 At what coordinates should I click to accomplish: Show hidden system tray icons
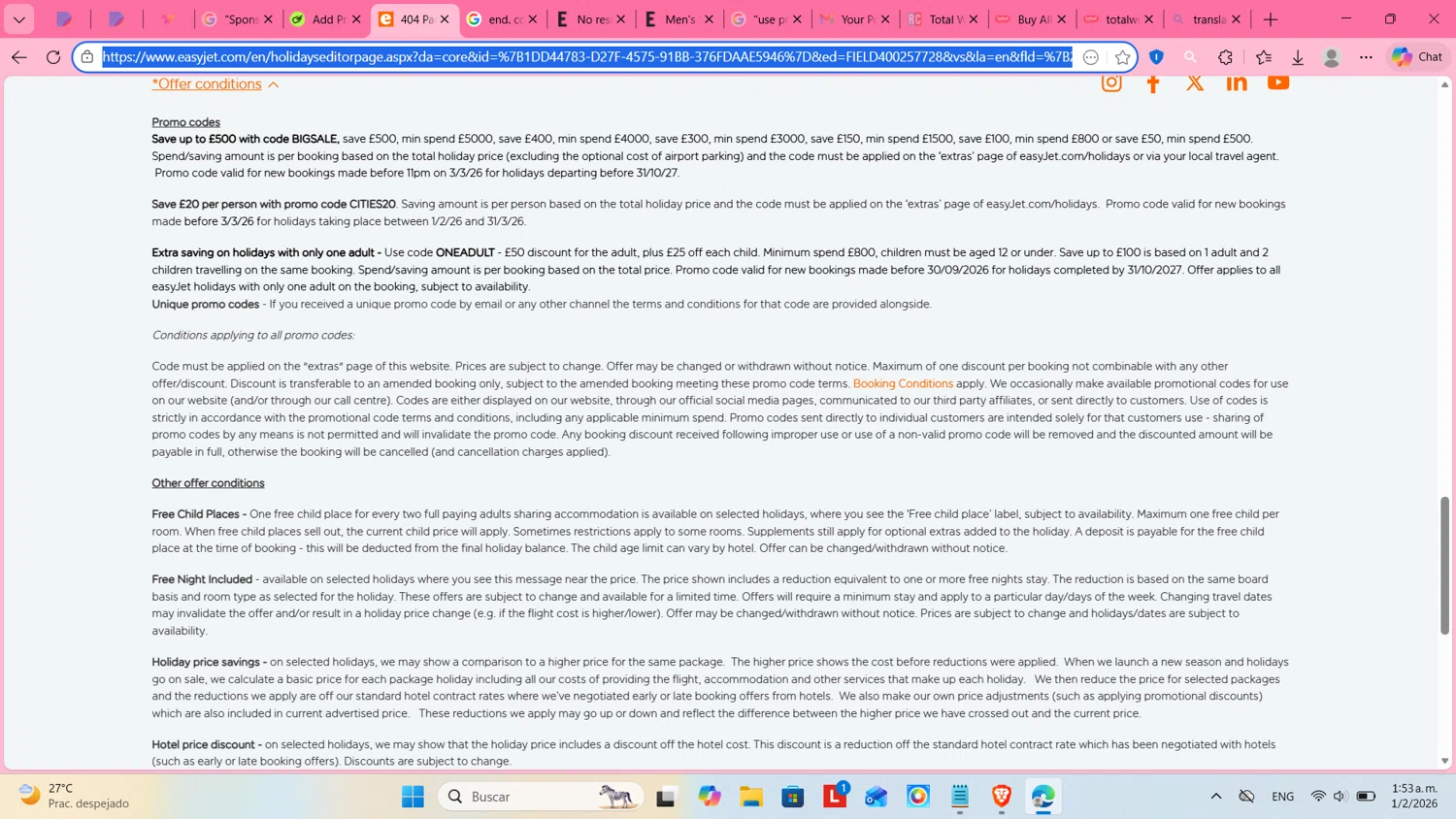pos(1215,797)
